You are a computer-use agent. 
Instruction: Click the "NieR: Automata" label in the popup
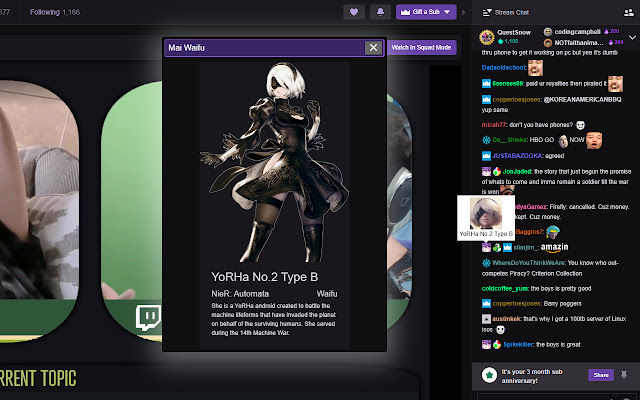[240, 294]
